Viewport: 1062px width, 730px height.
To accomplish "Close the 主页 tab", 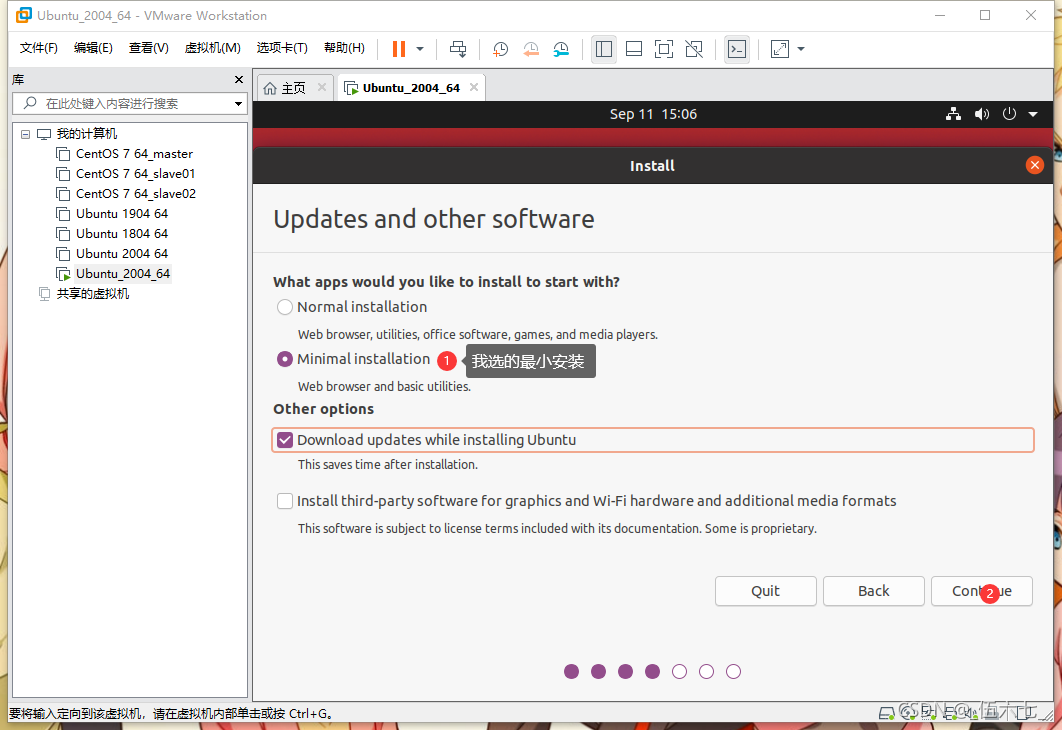I will click(322, 87).
